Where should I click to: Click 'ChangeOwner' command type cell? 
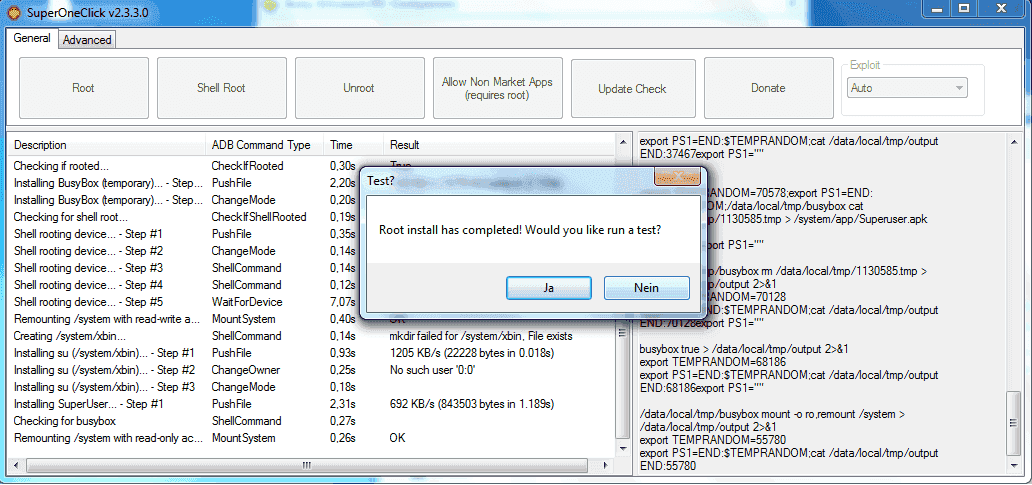[x=245, y=370]
